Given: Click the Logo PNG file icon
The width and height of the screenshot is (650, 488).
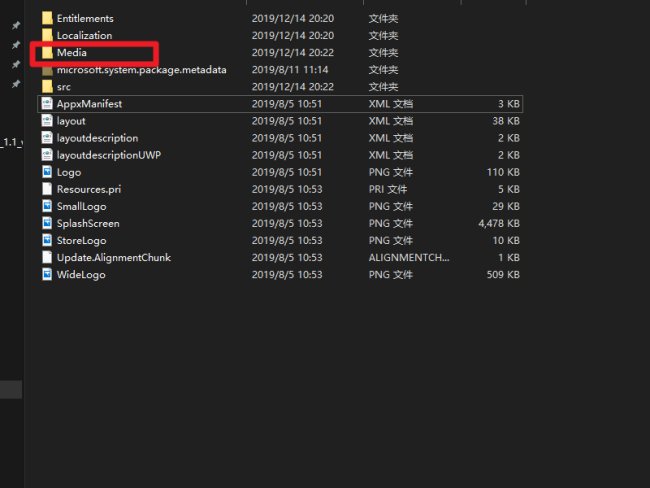Looking at the screenshot, I should (x=47, y=172).
